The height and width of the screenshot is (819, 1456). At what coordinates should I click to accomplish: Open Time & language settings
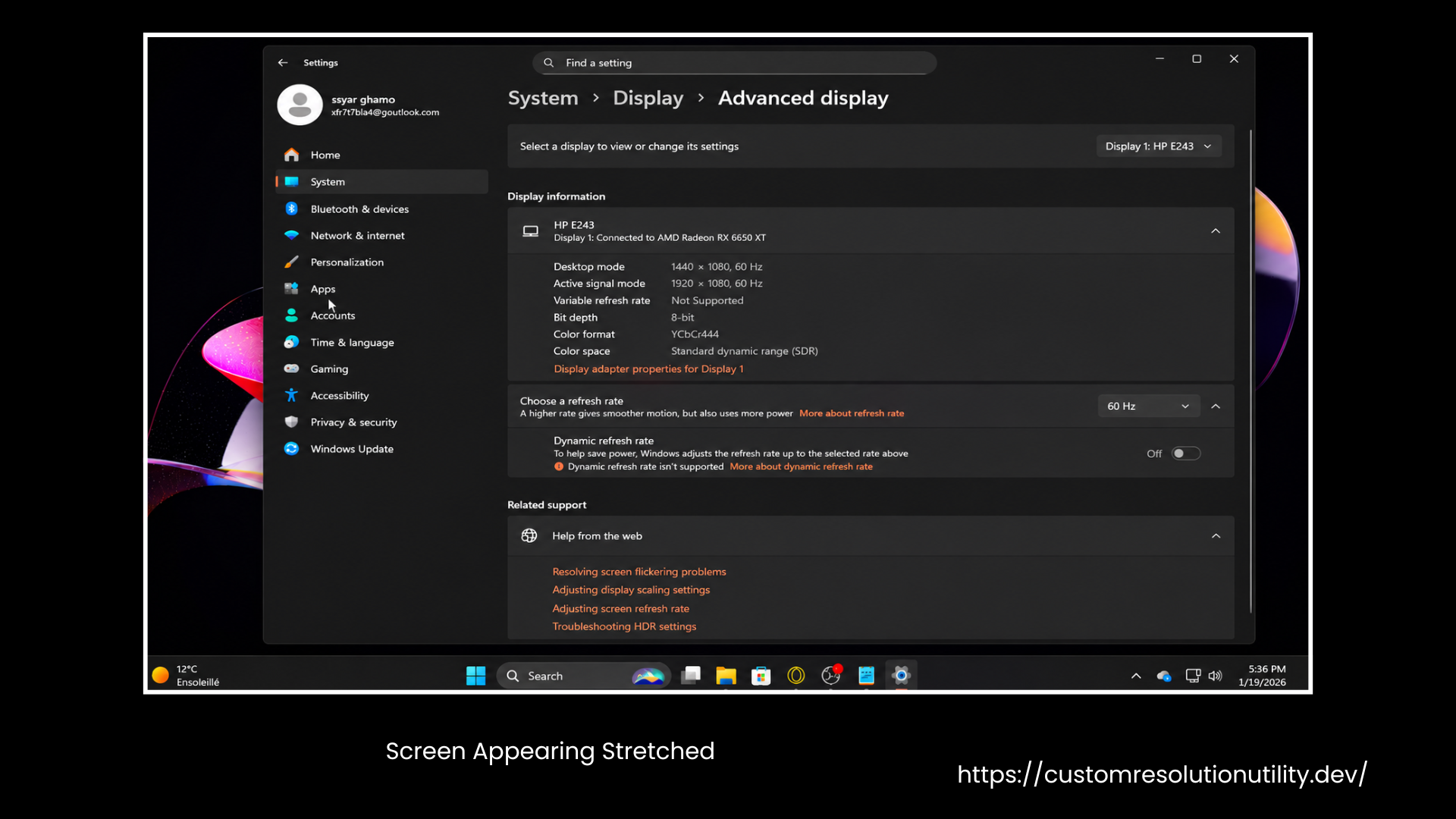pyautogui.click(x=381, y=342)
